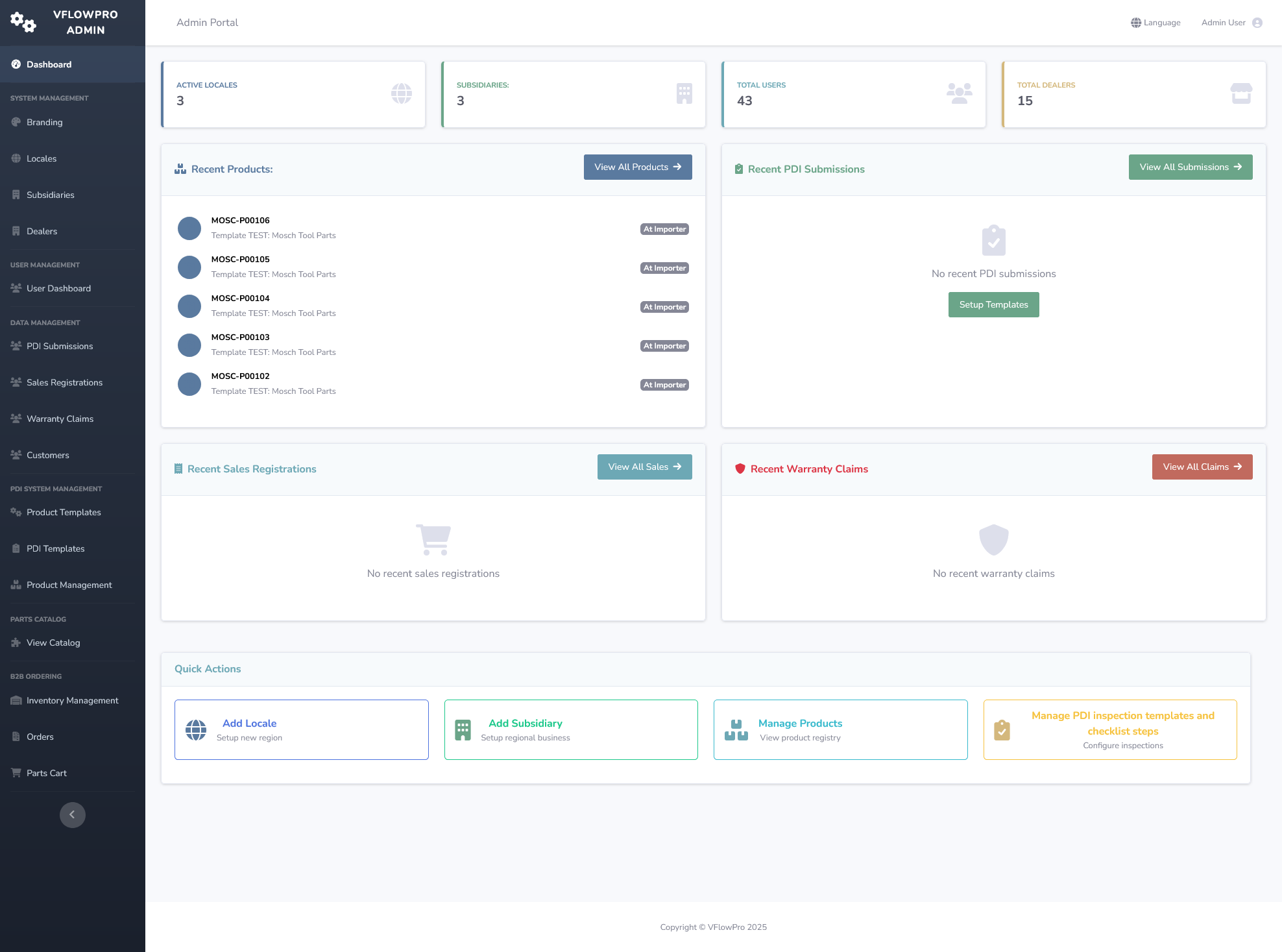Click the View All Products button
This screenshot has height=952, width=1282.
click(x=637, y=167)
